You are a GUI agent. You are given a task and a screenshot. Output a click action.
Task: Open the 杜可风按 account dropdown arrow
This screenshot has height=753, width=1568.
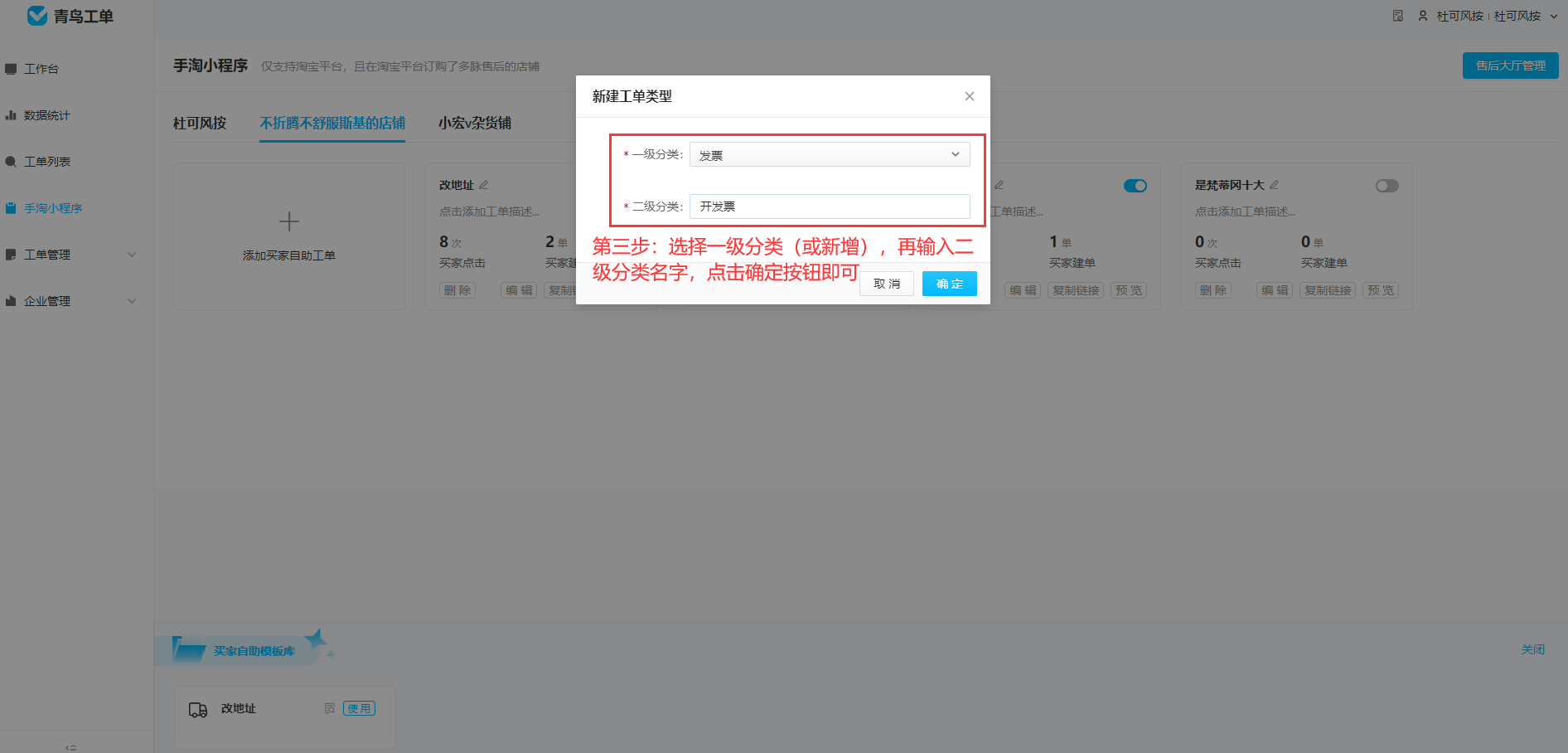tap(1554, 16)
